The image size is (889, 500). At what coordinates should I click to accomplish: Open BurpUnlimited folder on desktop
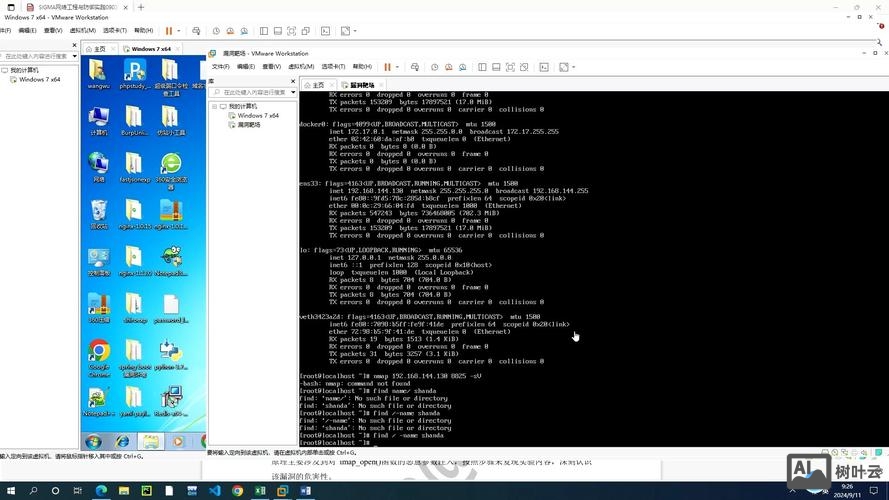(x=134, y=120)
